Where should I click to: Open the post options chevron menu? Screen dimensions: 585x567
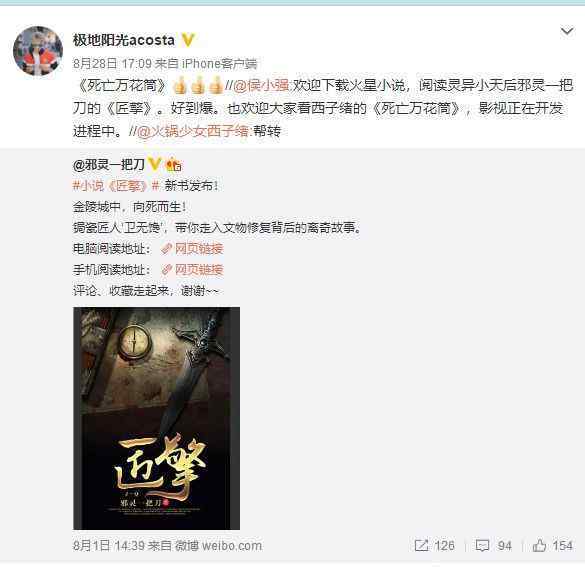[x=567, y=31]
